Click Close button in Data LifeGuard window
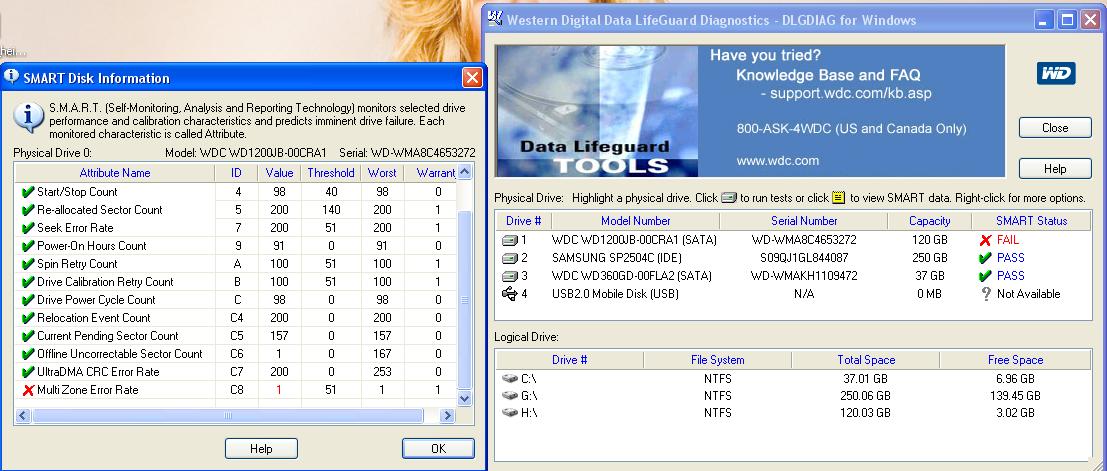This screenshot has height=471, width=1107. 1055,128
